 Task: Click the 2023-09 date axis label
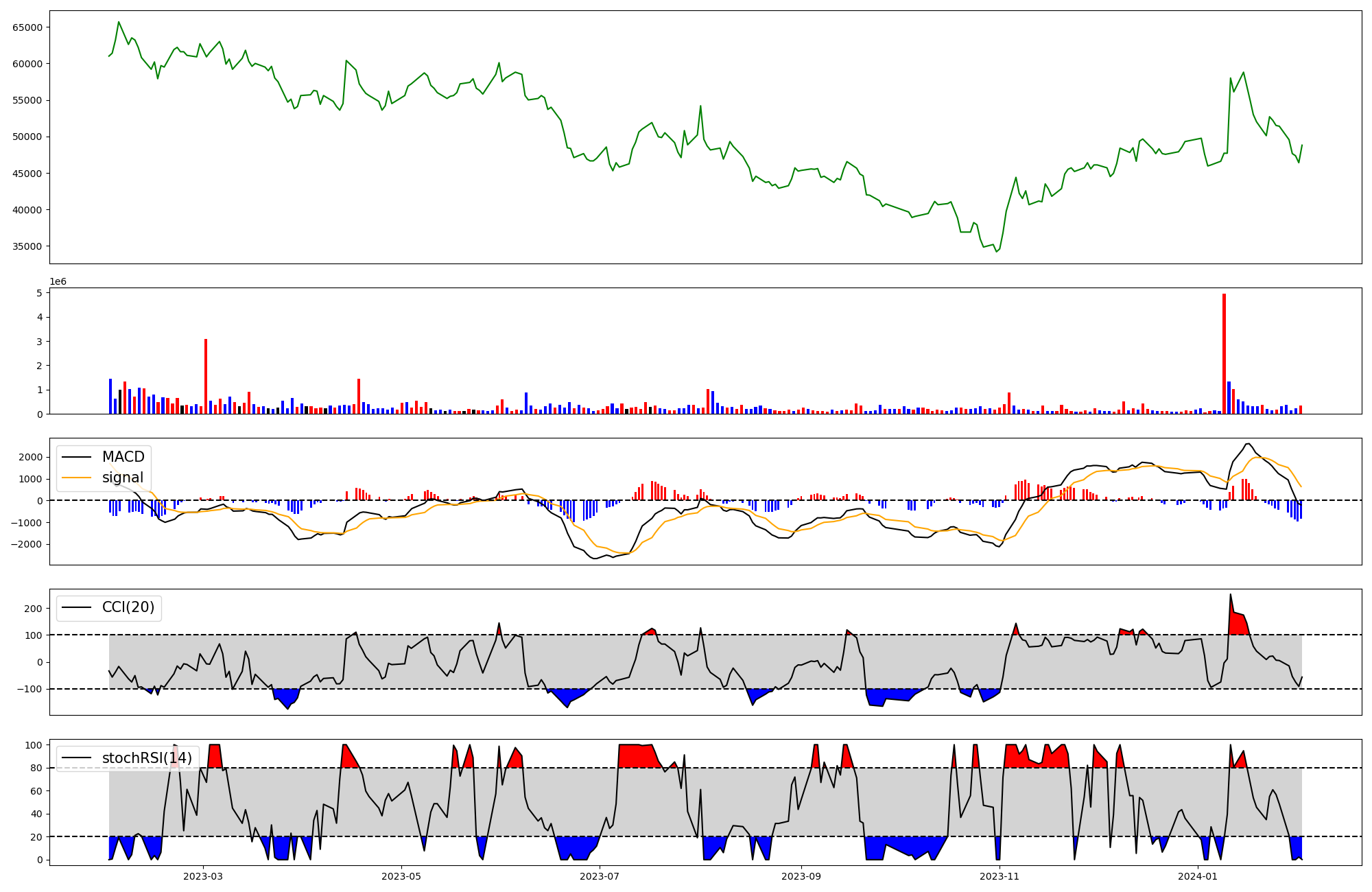tap(801, 876)
